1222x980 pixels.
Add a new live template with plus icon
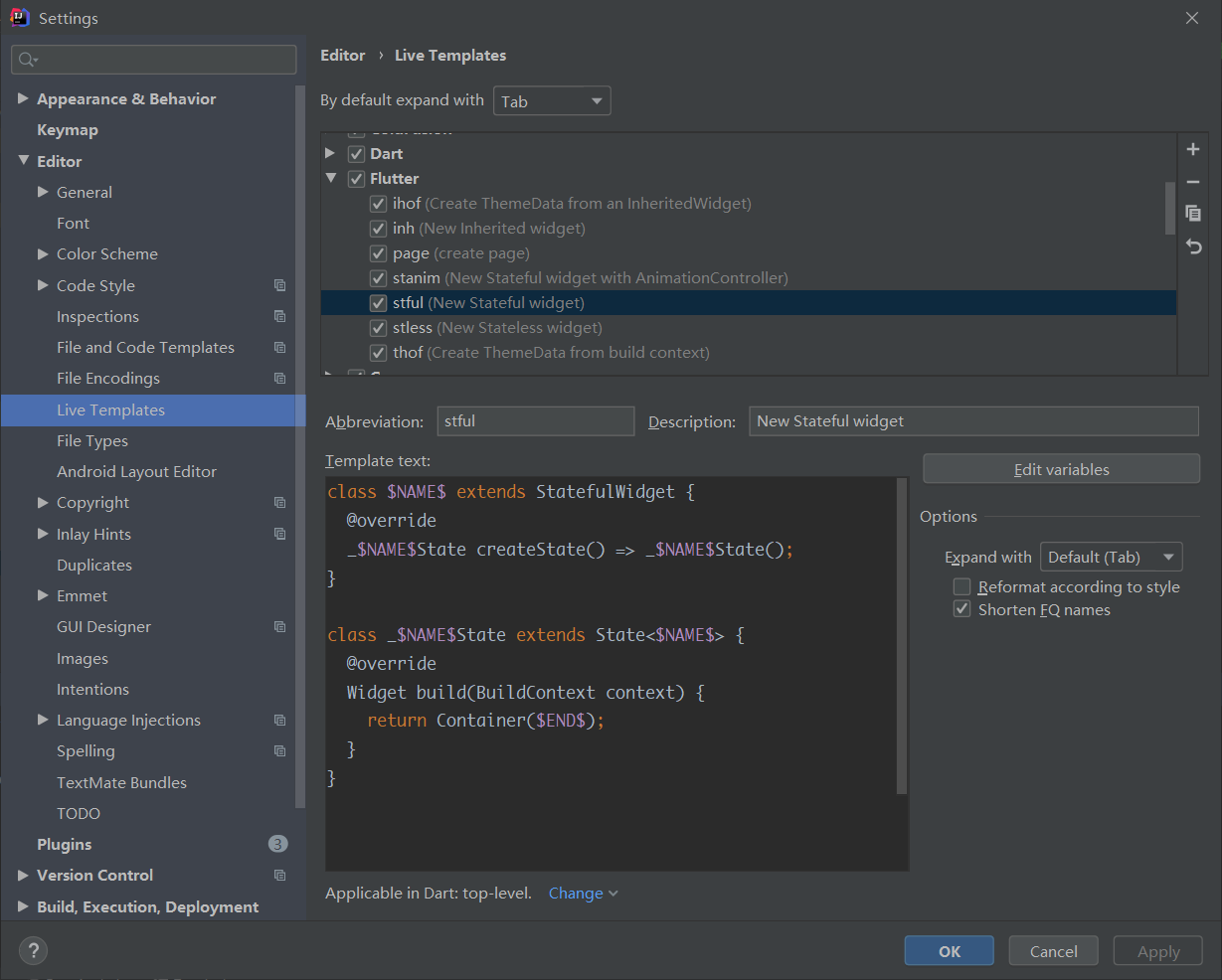(1193, 149)
